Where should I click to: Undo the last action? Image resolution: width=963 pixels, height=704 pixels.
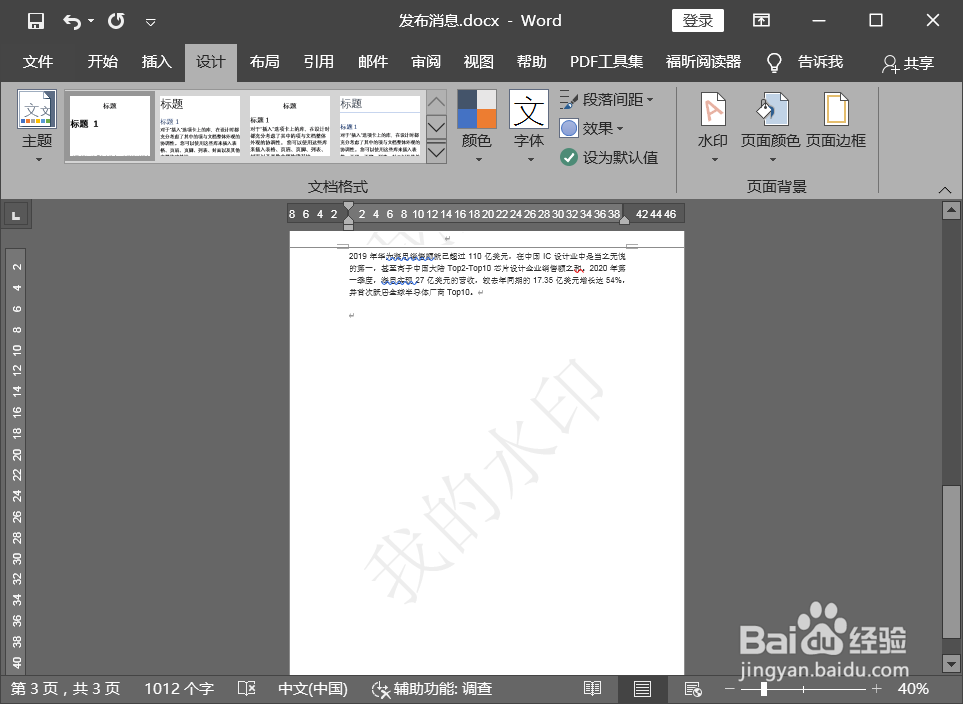pyautogui.click(x=71, y=22)
